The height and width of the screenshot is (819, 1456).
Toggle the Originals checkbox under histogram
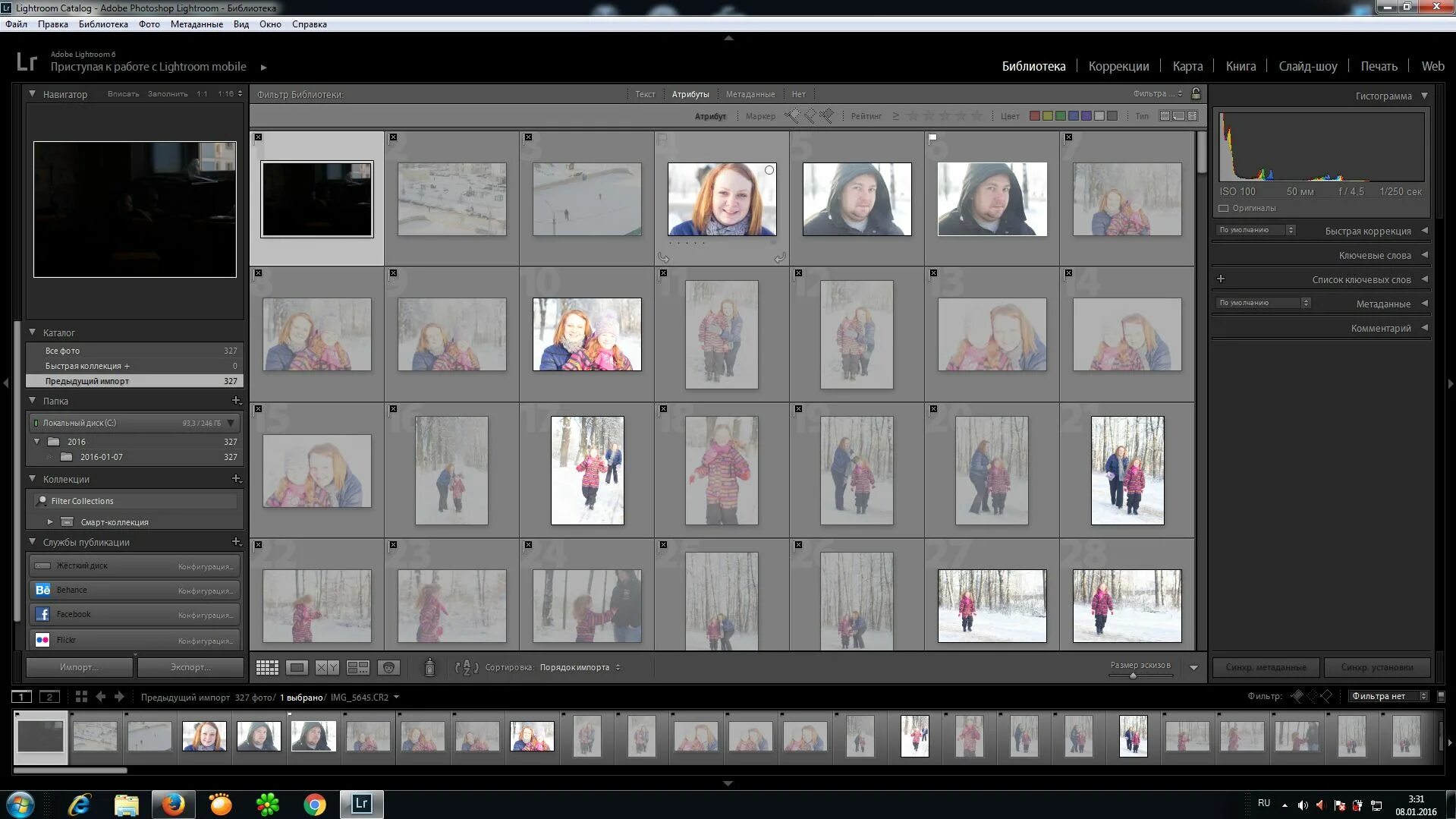click(1223, 208)
